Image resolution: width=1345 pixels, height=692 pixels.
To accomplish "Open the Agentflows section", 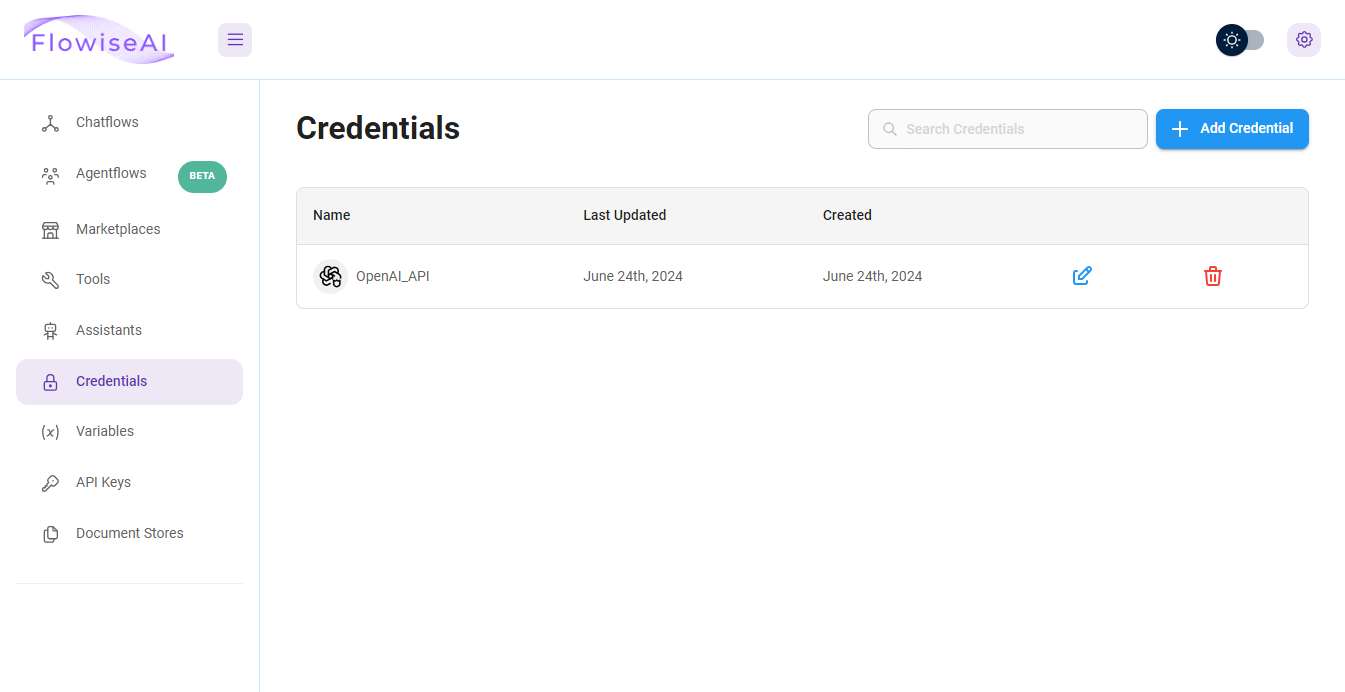I will pos(129,174).
